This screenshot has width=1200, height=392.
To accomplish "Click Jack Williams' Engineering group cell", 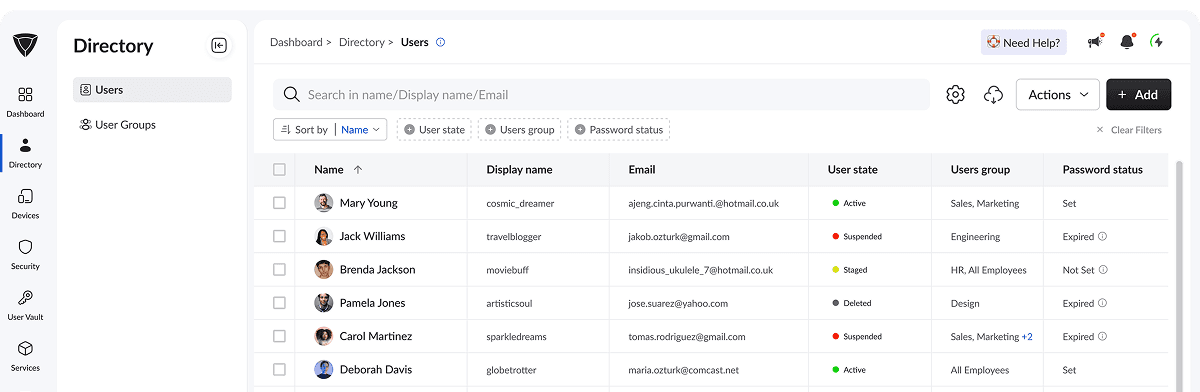I will pyautogui.click(x=975, y=237).
